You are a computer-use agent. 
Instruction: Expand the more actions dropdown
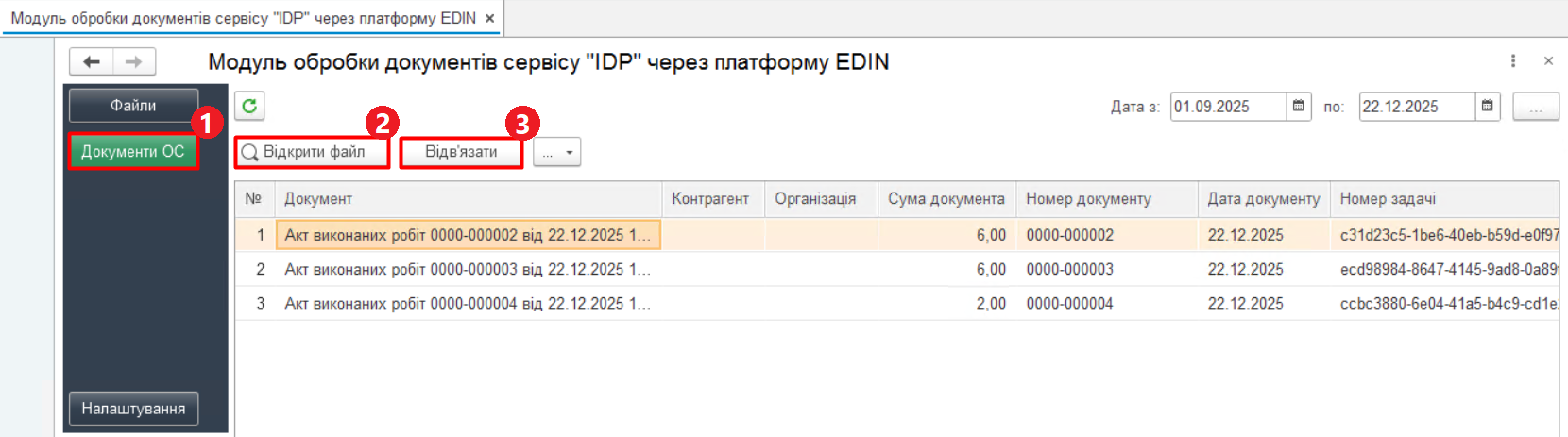557,152
